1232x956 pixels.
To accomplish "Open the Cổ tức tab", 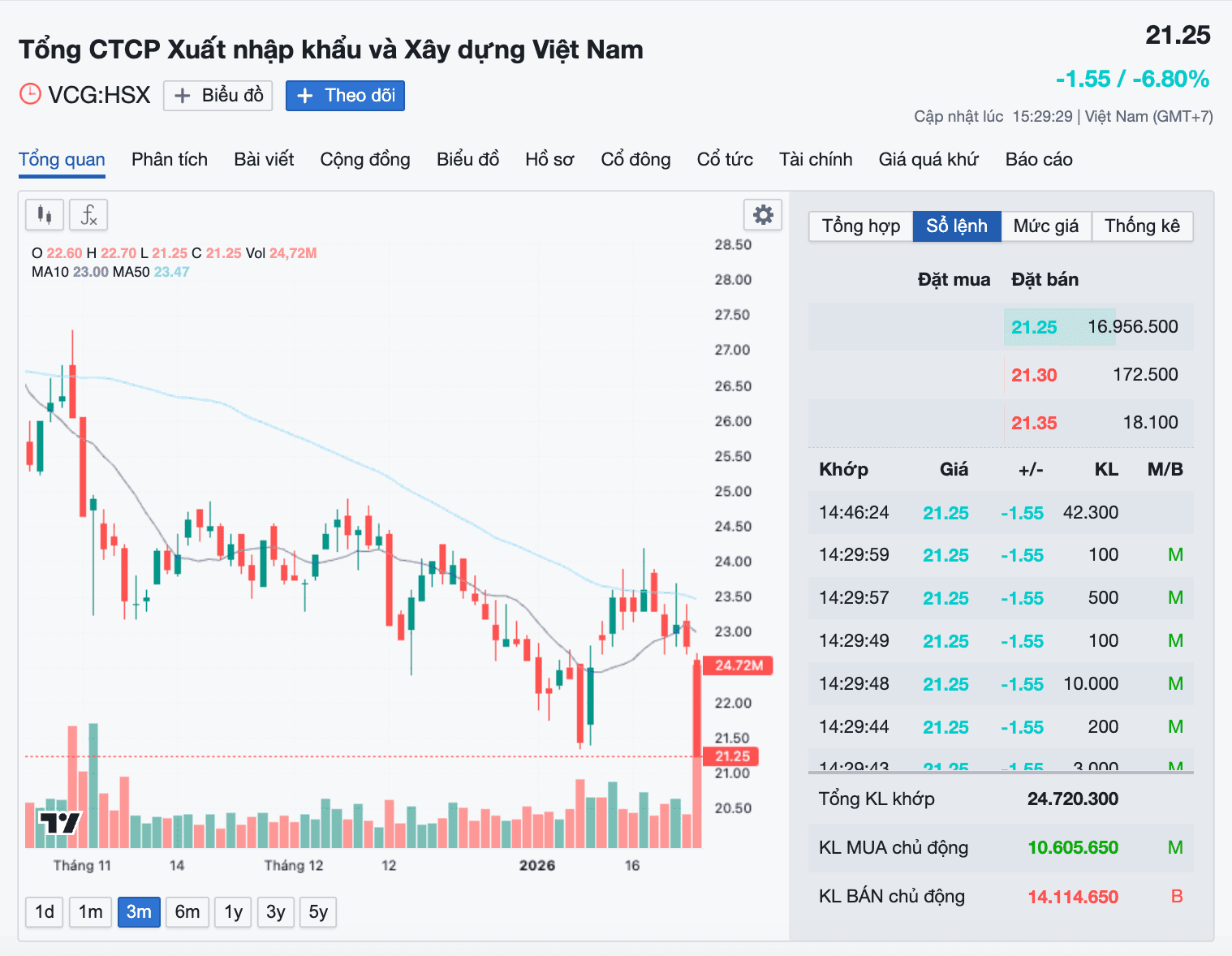I will click(x=725, y=159).
